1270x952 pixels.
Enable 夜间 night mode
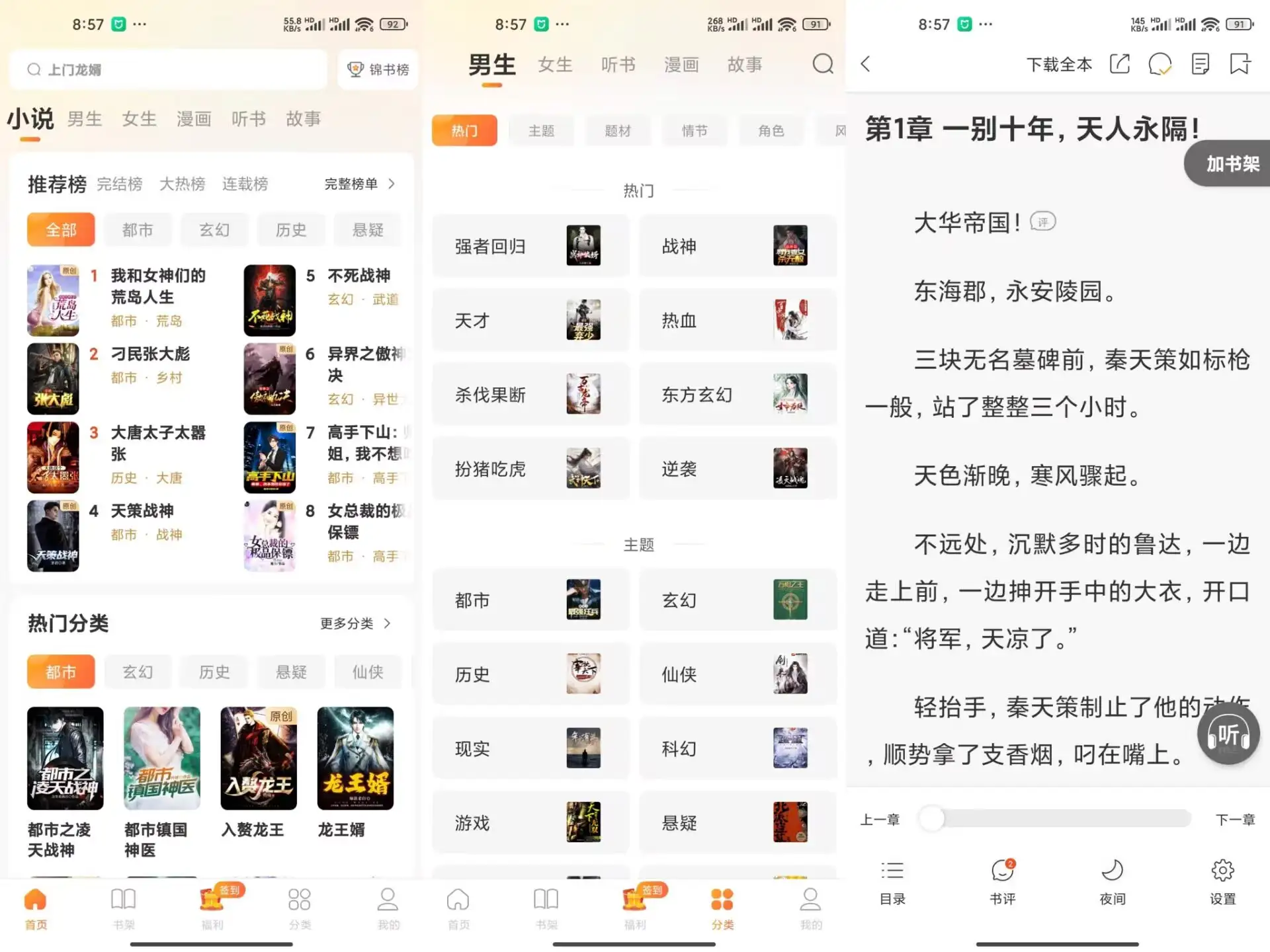point(1112,879)
